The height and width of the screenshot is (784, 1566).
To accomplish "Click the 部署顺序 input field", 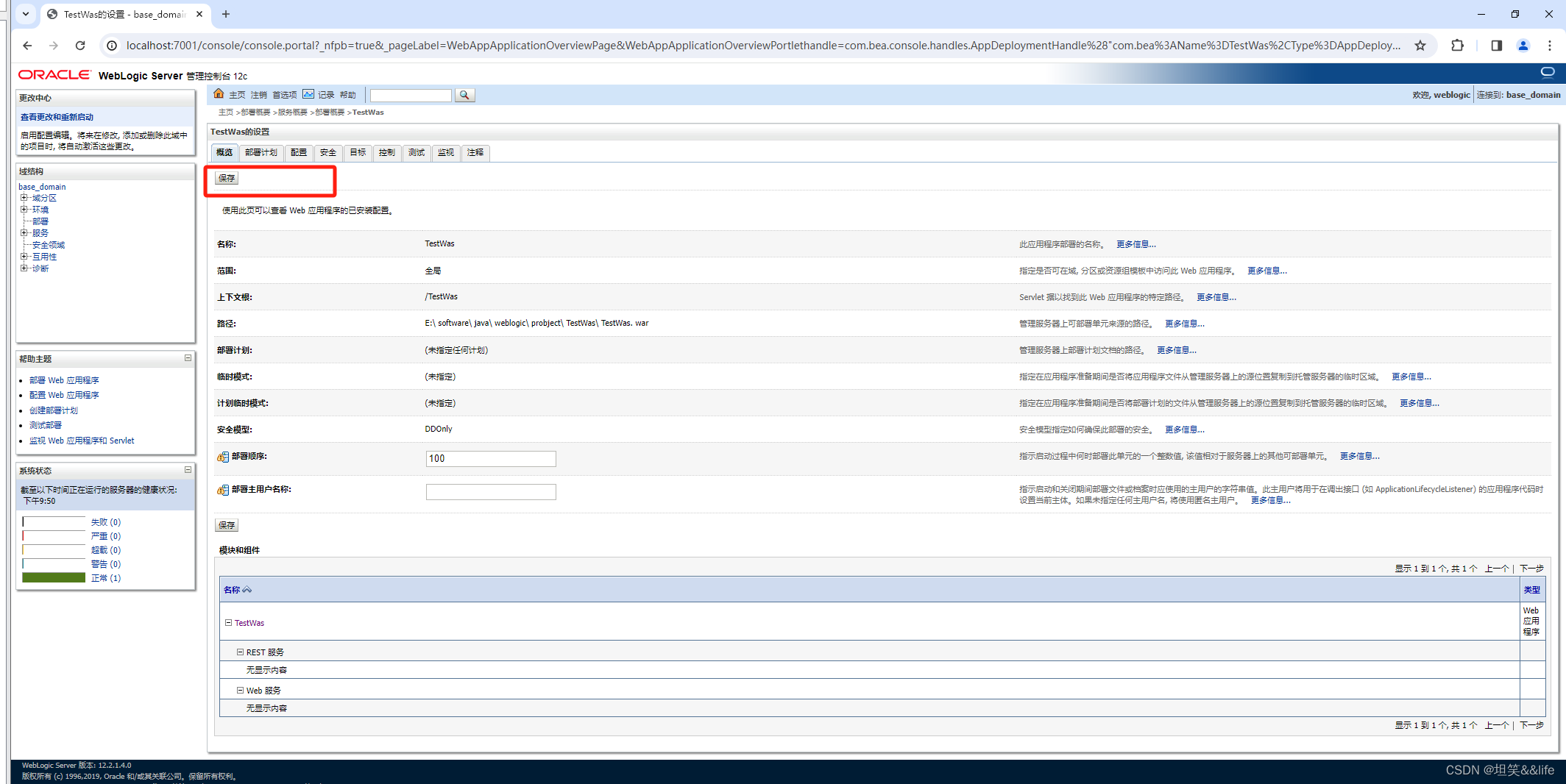I will 491,459.
